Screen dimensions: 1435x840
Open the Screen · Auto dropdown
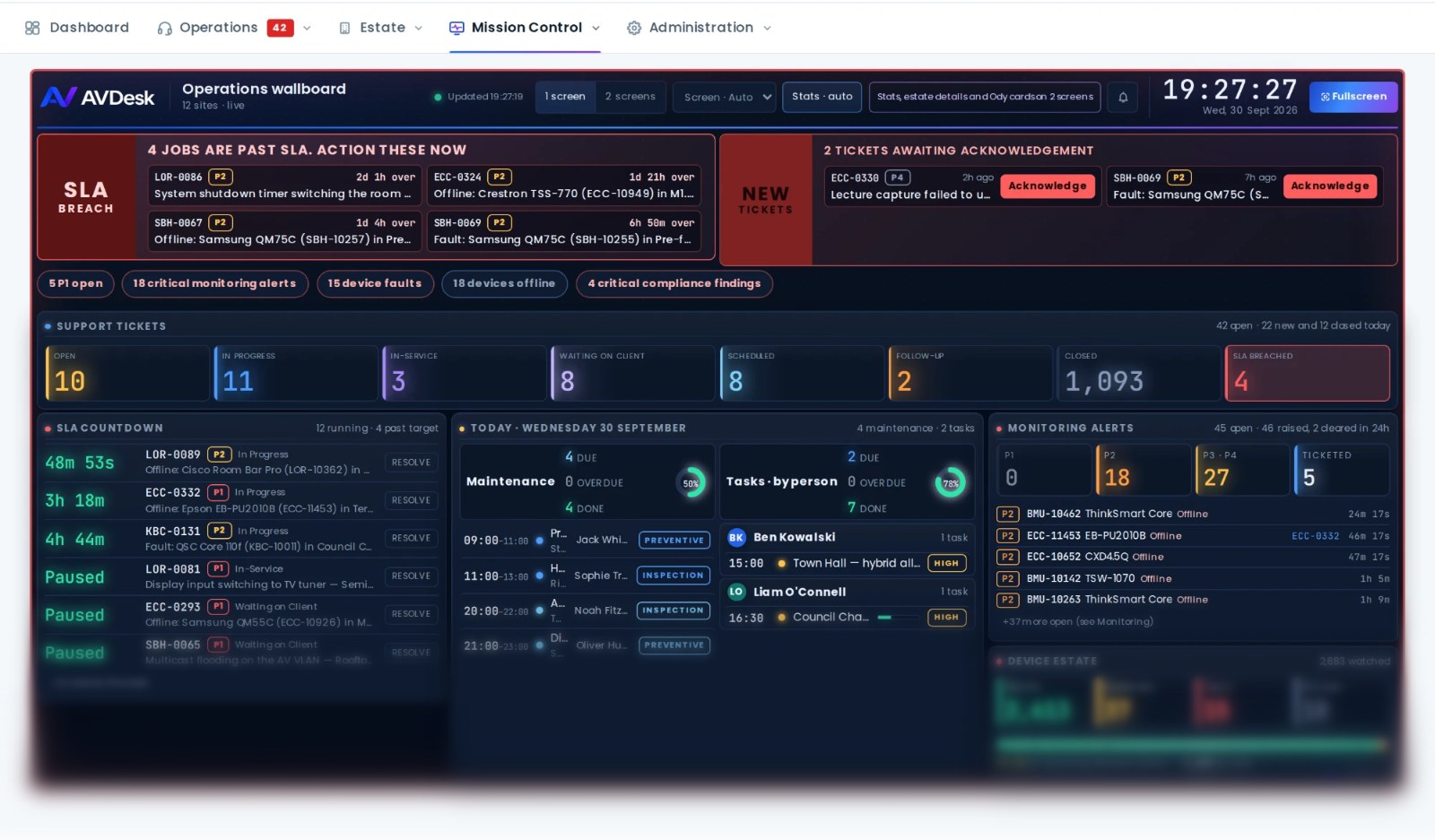pyautogui.click(x=725, y=97)
